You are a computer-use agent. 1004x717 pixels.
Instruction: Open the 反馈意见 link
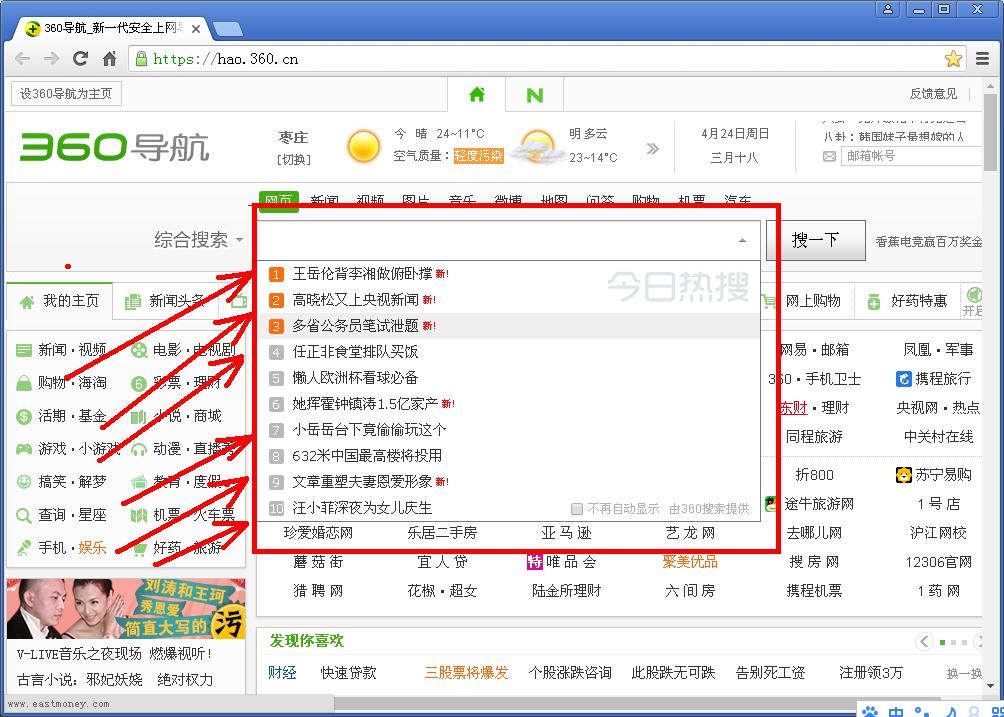(933, 94)
